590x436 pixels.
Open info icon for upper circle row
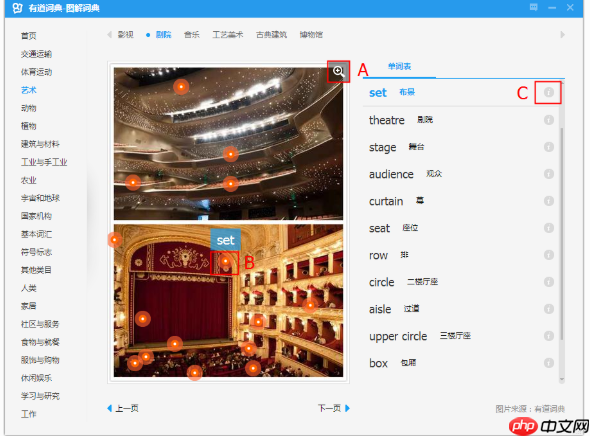coord(549,336)
